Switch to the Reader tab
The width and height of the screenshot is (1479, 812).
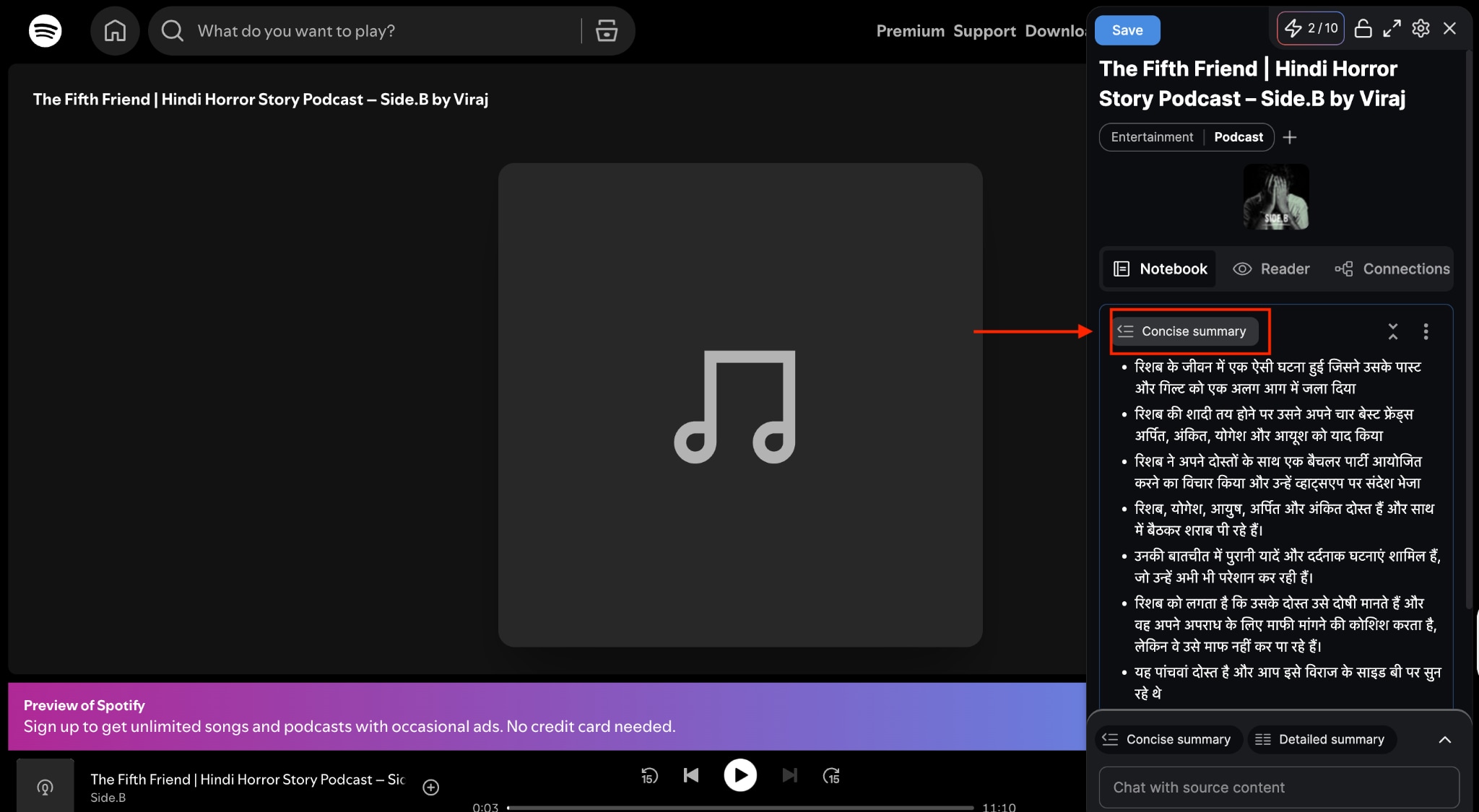click(1271, 269)
